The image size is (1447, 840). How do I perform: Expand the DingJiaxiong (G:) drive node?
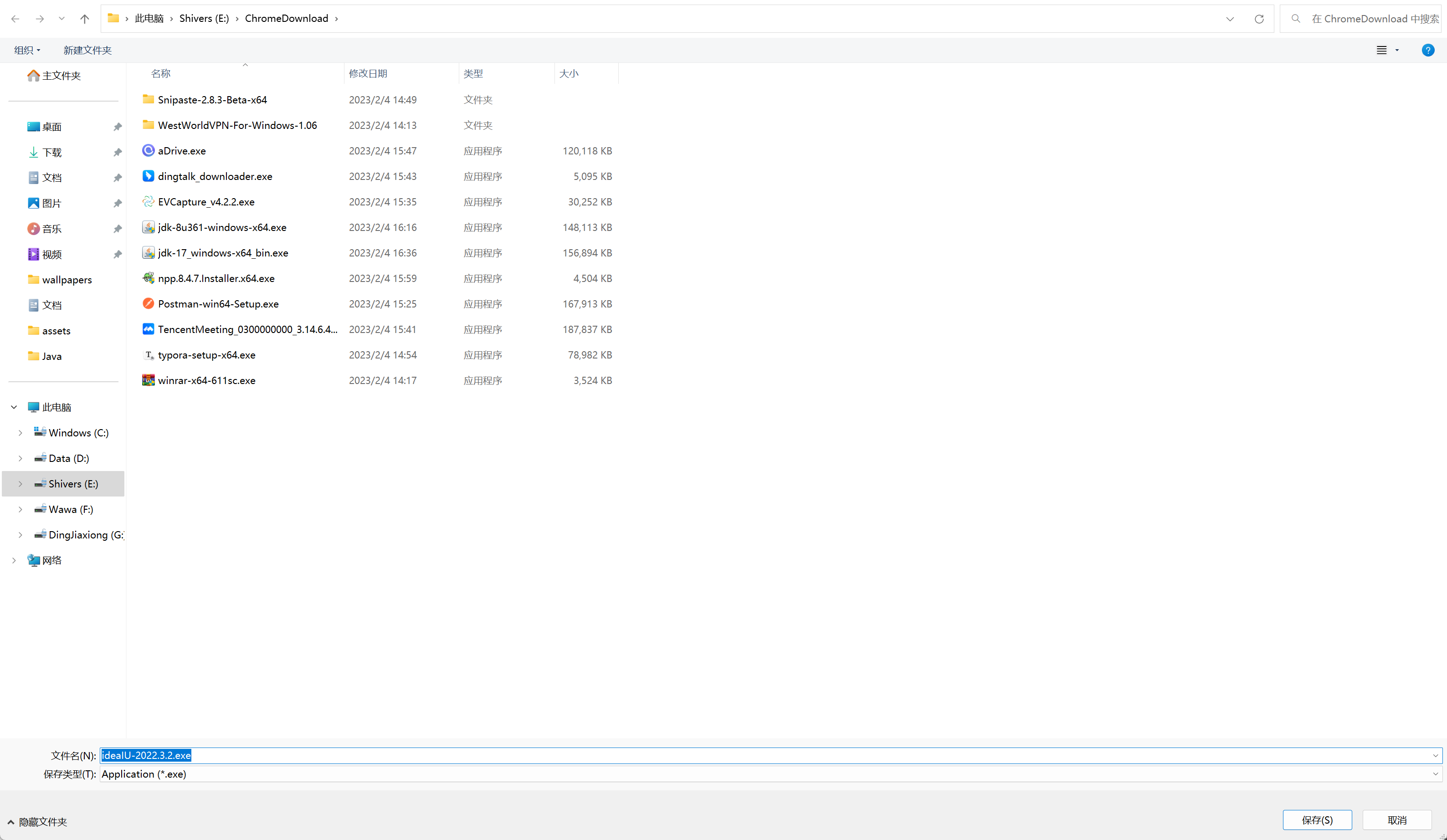(x=20, y=535)
